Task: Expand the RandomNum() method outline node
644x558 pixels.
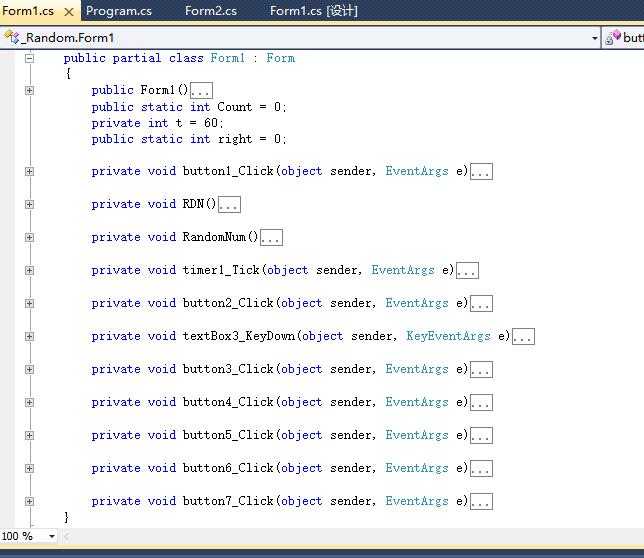Action: coord(29,237)
